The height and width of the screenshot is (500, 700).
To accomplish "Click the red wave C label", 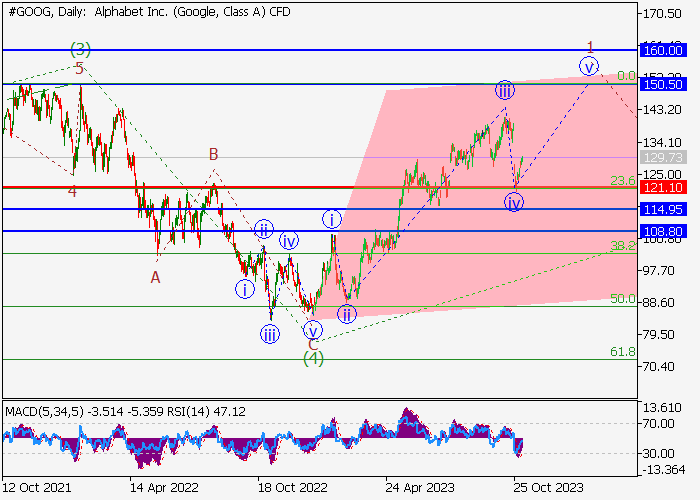I will point(313,345).
